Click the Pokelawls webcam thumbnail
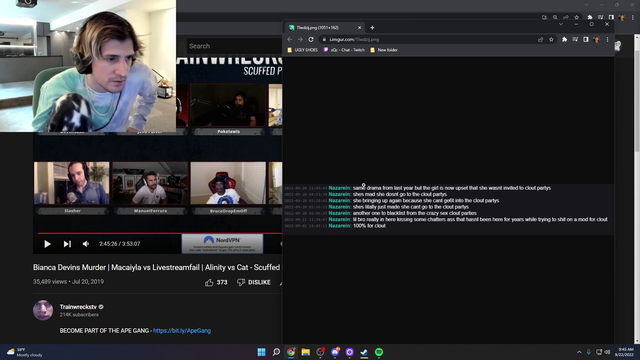640x360 pixels. (x=229, y=105)
